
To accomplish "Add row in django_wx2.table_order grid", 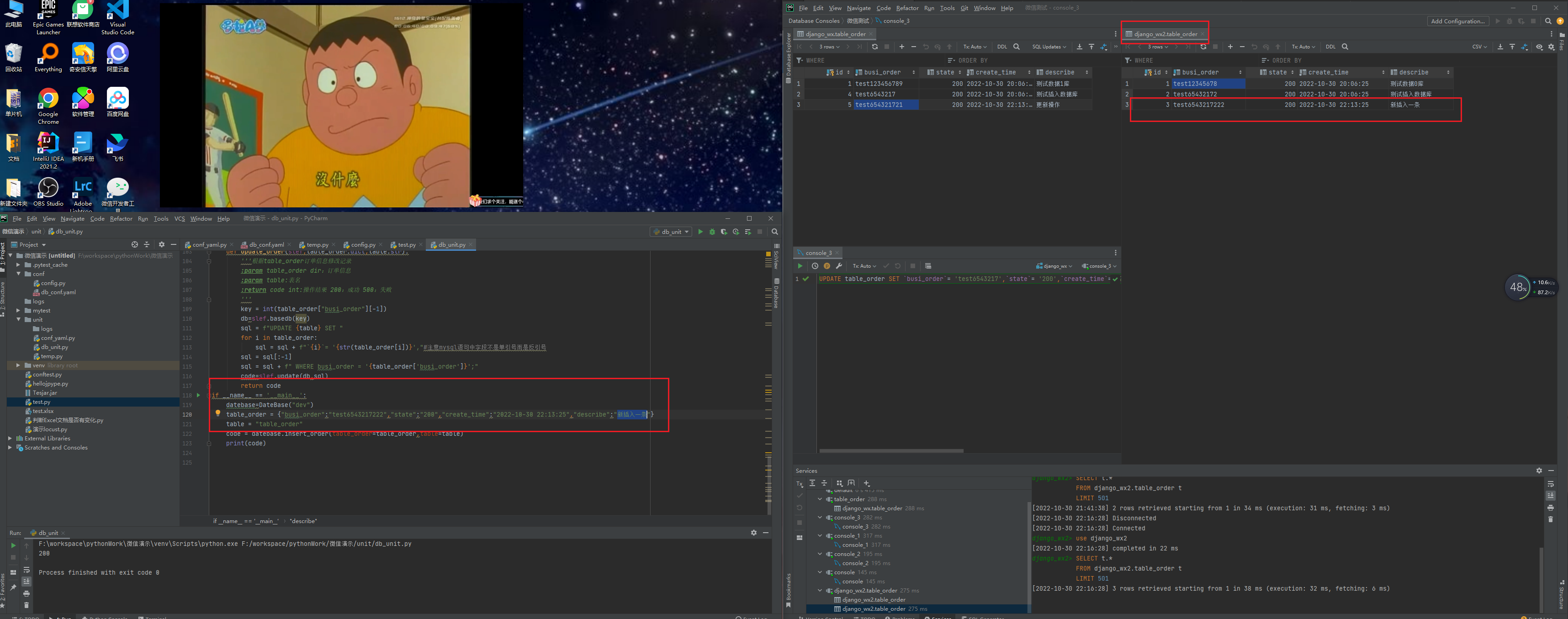I will coord(1230,47).
